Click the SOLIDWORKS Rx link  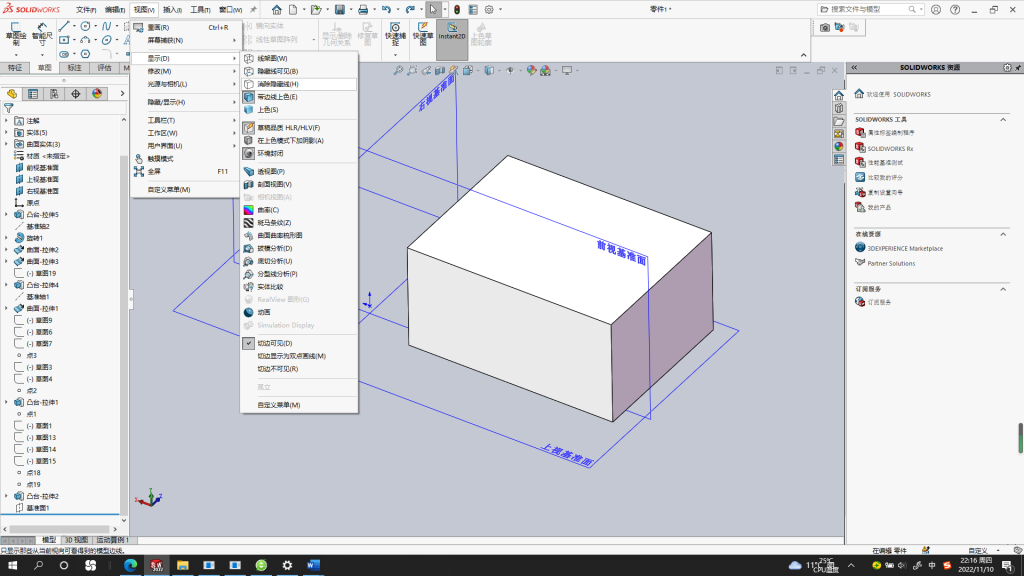click(890, 149)
